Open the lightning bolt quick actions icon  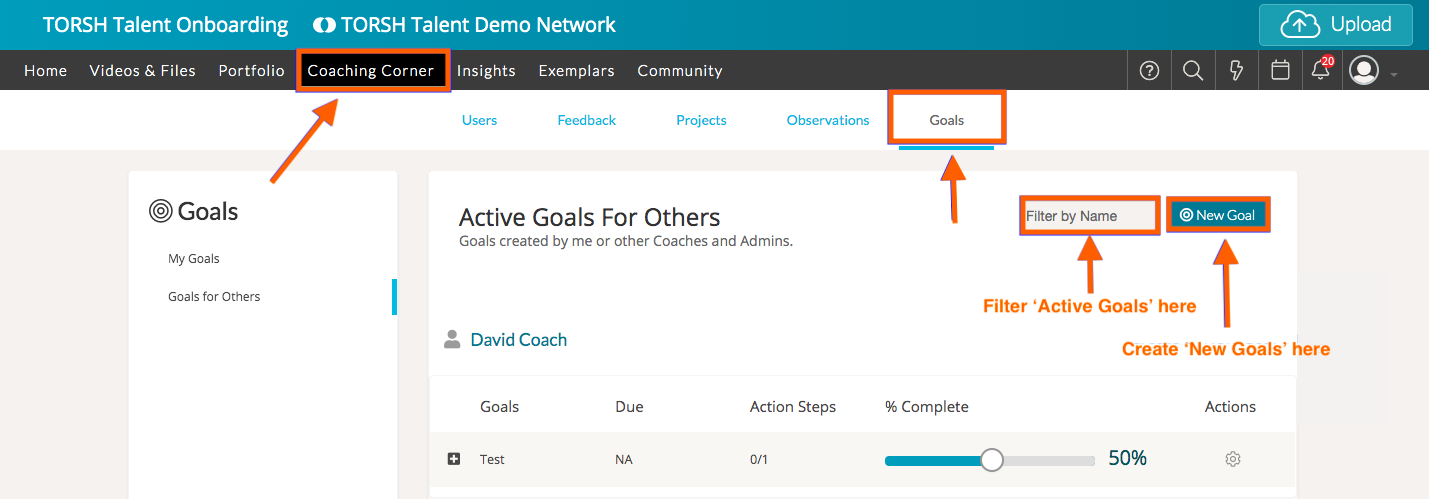[1236, 71]
